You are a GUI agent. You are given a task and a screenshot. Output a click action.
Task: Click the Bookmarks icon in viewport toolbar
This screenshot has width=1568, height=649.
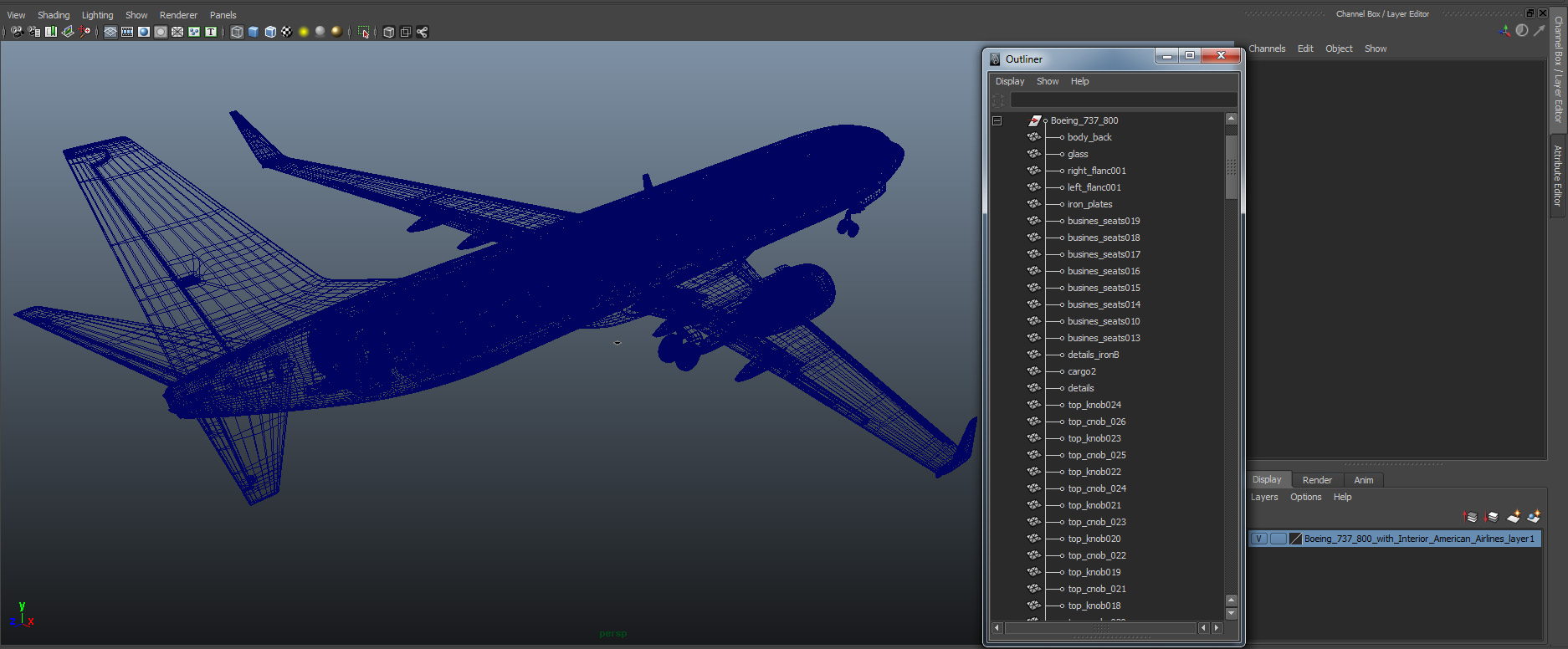[51, 32]
